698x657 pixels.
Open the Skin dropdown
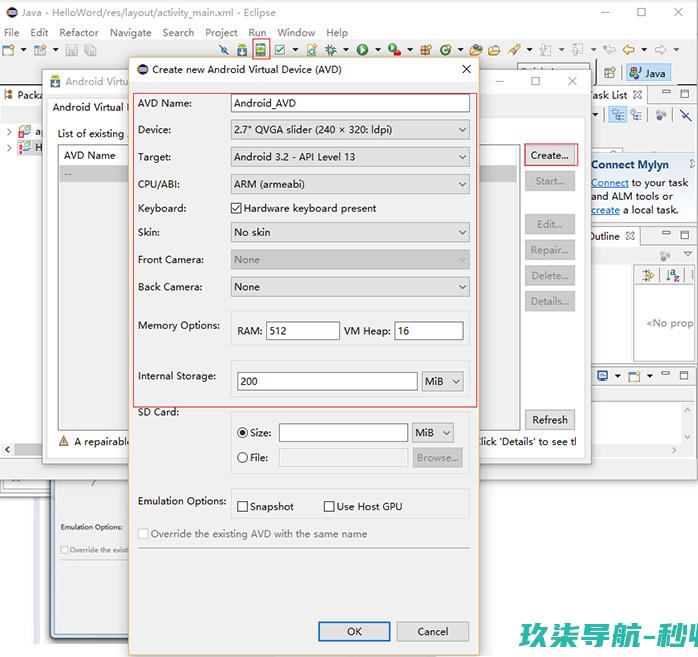tap(350, 232)
